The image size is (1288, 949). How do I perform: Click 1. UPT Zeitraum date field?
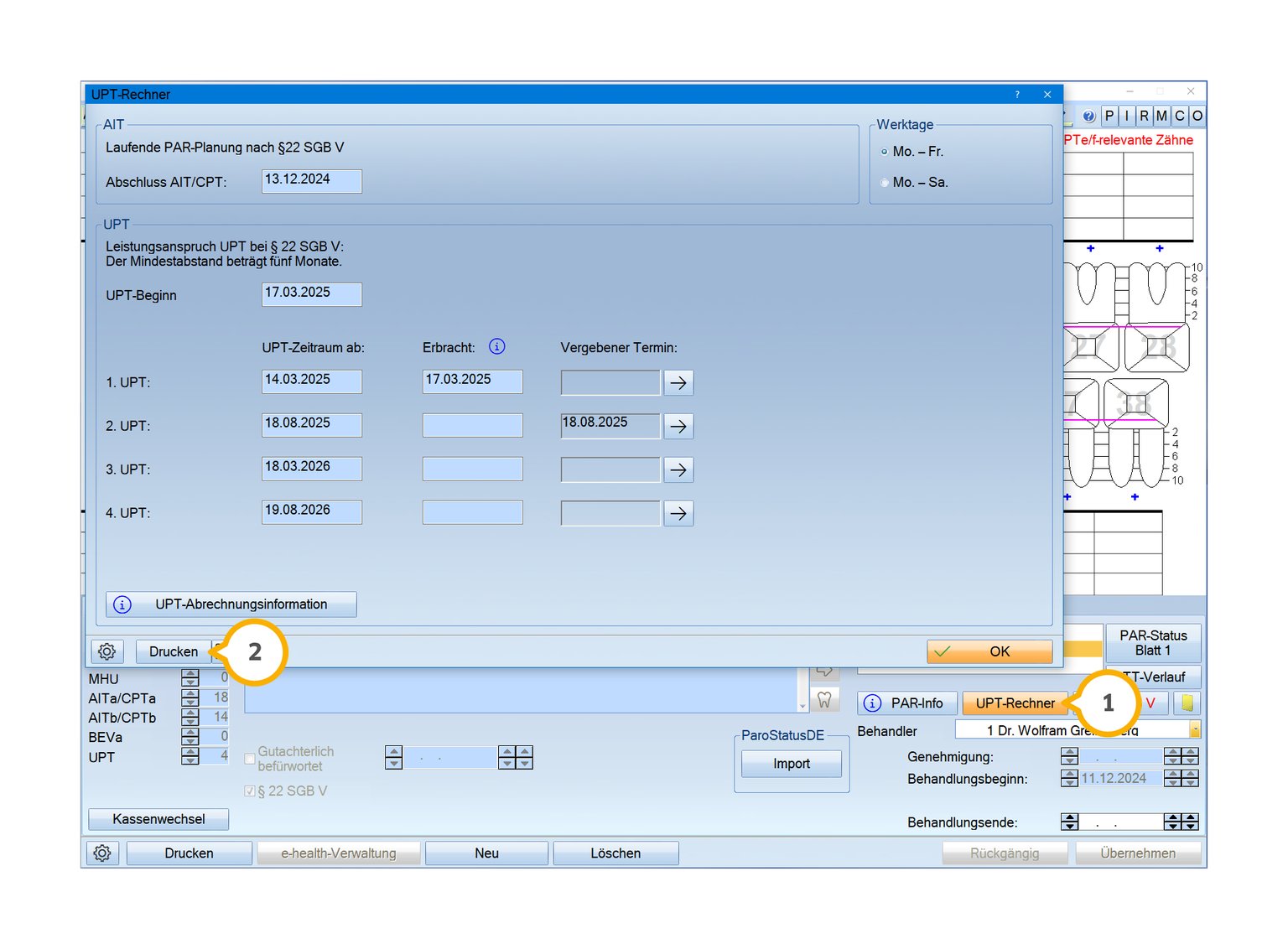[x=312, y=381]
